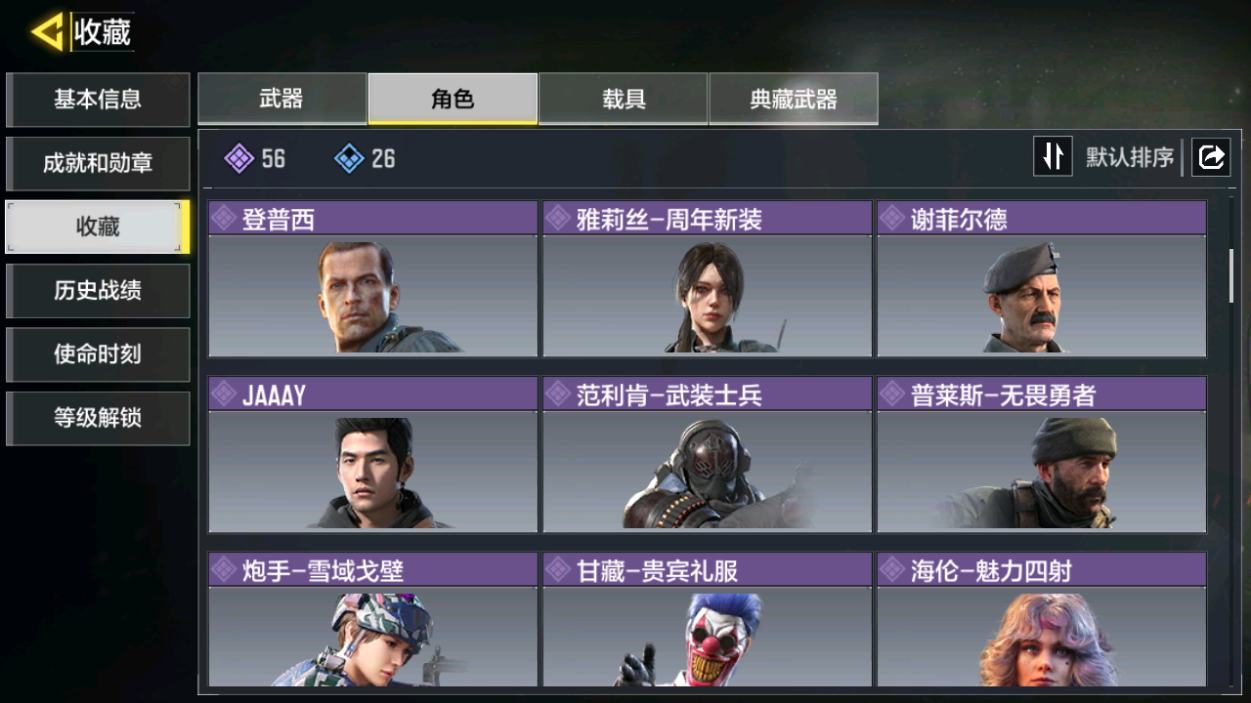
Task: Open 成就和勋章 from the sidebar
Action: pyautogui.click(x=98, y=163)
